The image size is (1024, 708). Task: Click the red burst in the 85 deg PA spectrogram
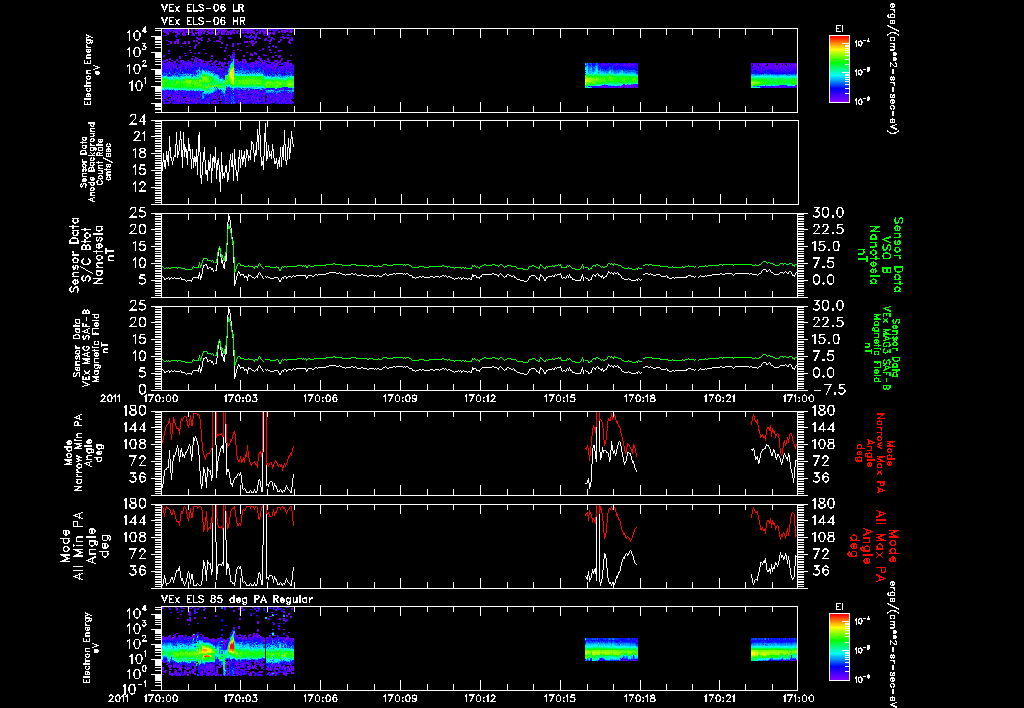(x=232, y=645)
